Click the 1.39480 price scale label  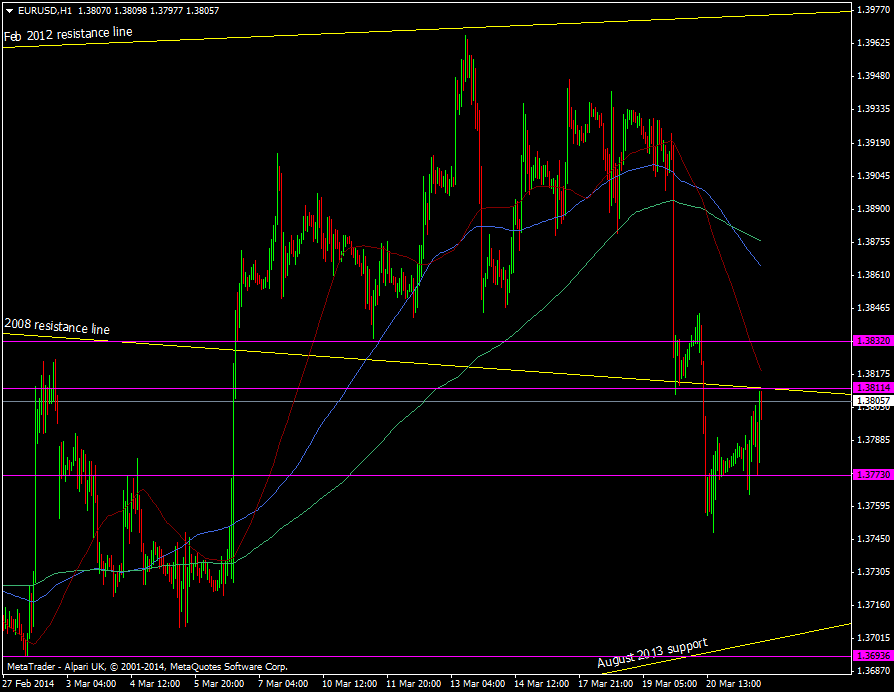(873, 76)
